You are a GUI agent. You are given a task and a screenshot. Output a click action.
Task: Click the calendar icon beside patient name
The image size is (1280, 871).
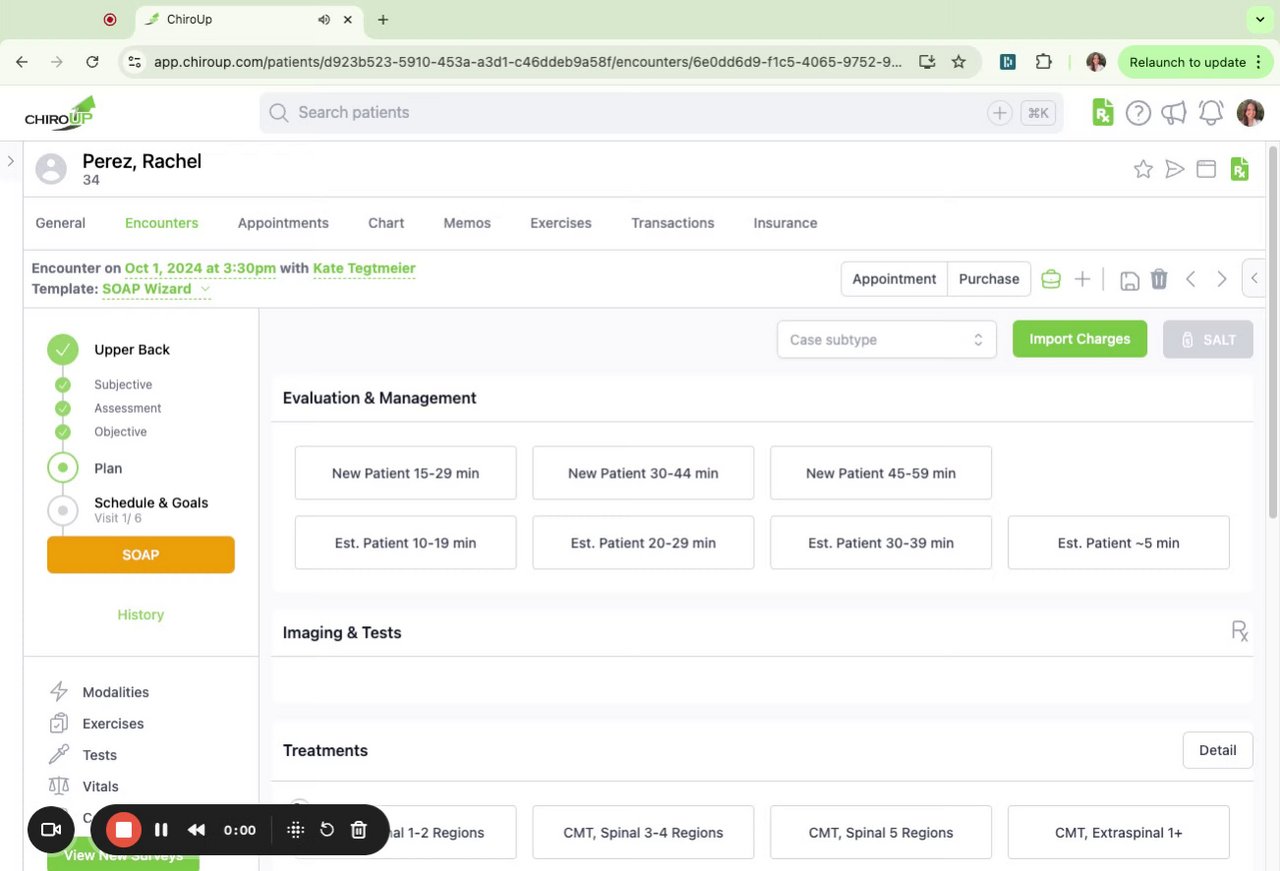click(x=1207, y=169)
